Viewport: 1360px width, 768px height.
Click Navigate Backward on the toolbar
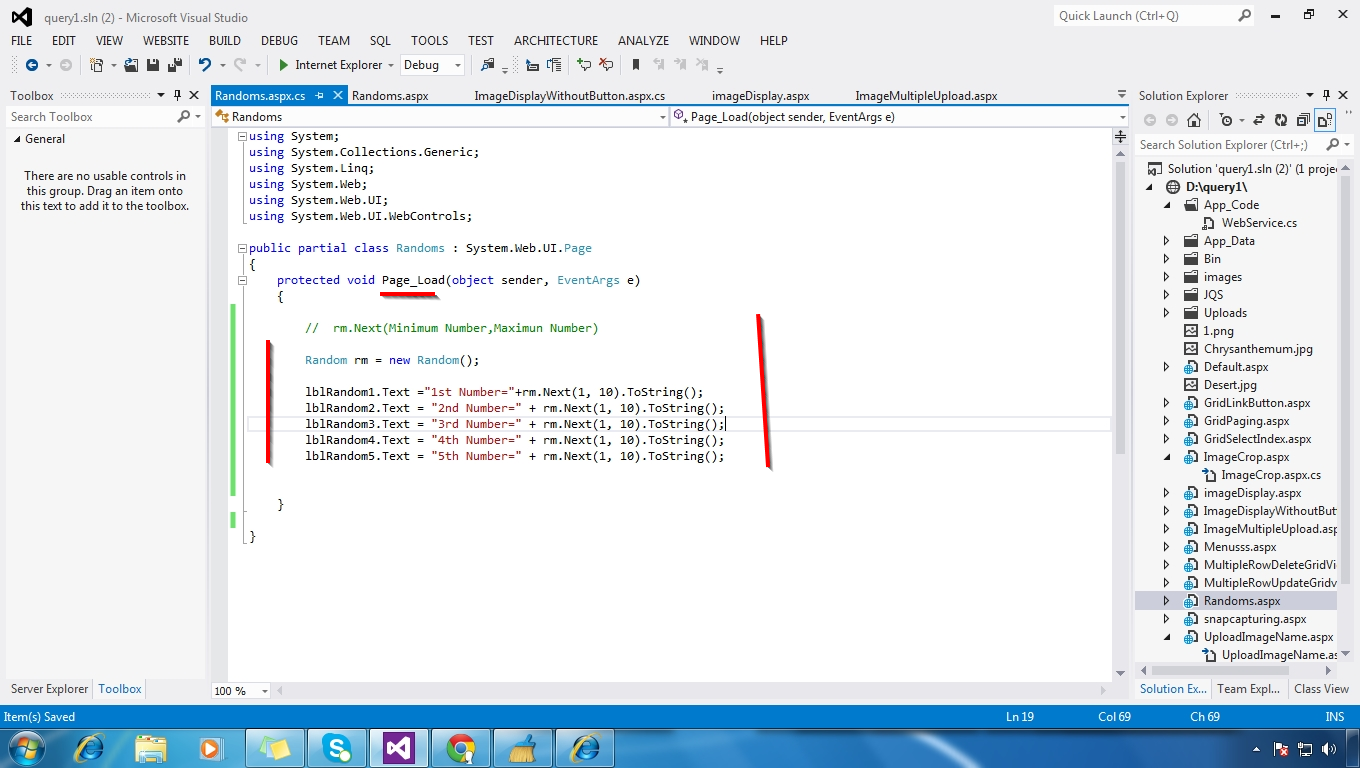[x=33, y=65]
